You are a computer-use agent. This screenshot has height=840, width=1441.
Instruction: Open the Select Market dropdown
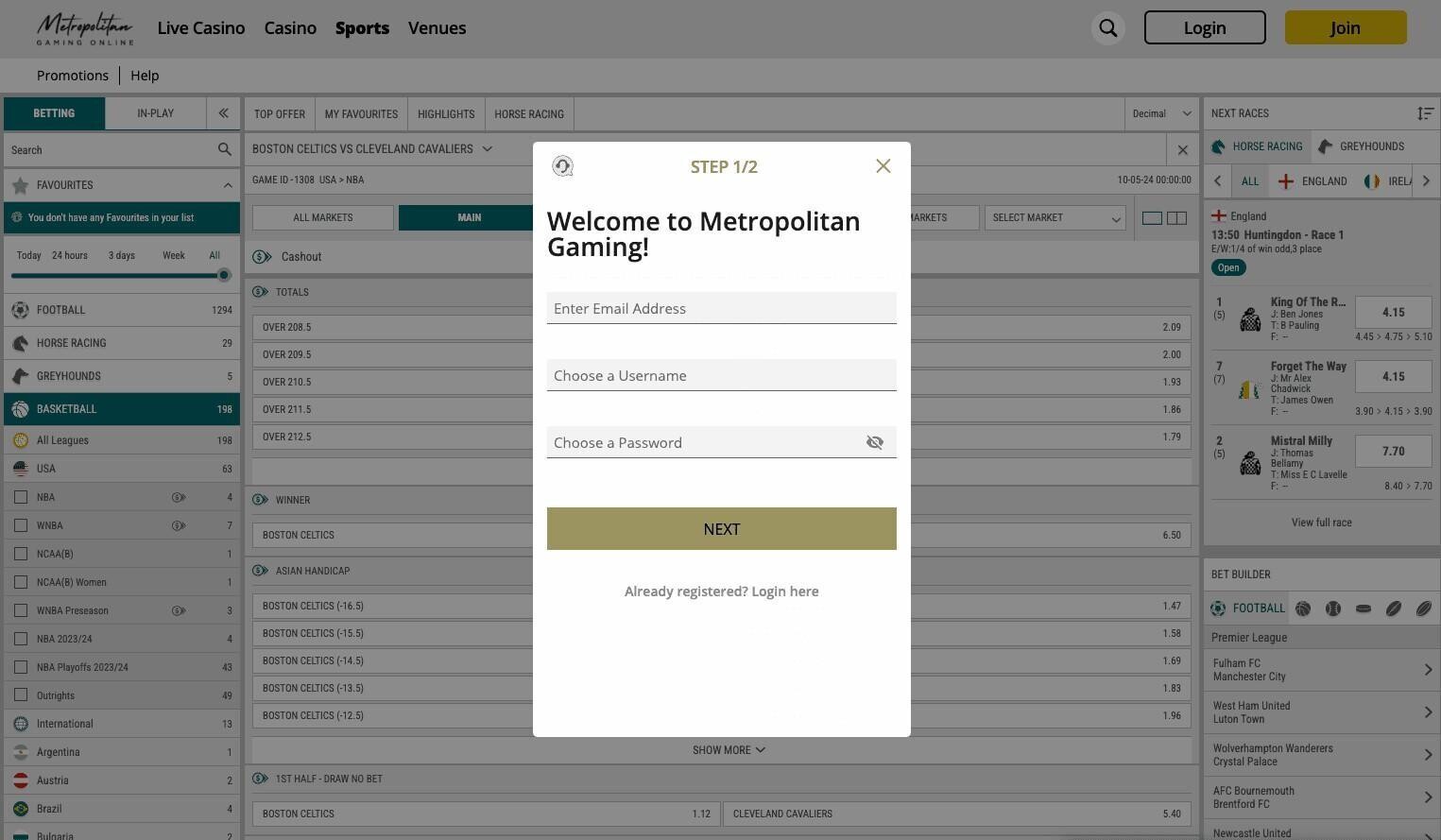click(x=1055, y=218)
